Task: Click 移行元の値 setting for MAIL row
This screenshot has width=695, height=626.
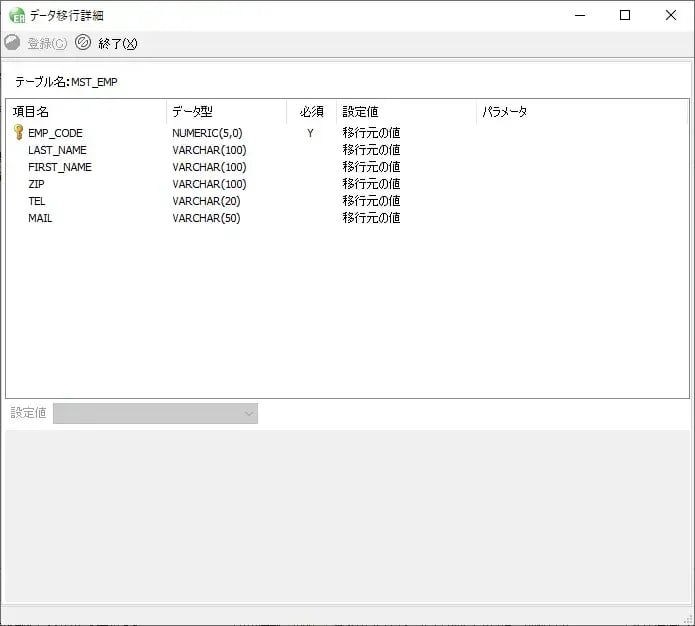Action: (x=371, y=218)
